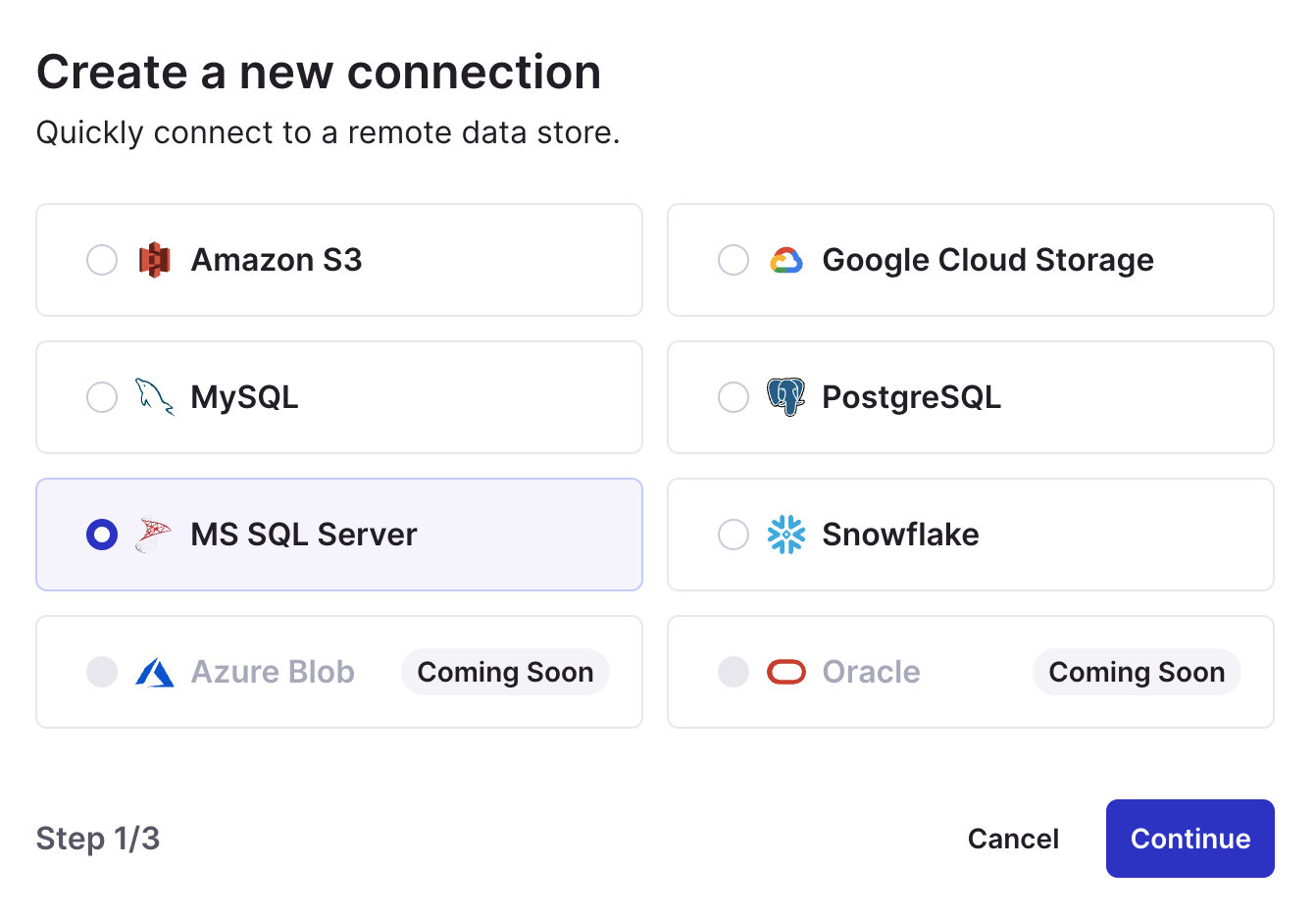Select the Google Cloud Storage radio button
Image resolution: width=1316 pixels, height=918 pixels.
coord(734,260)
